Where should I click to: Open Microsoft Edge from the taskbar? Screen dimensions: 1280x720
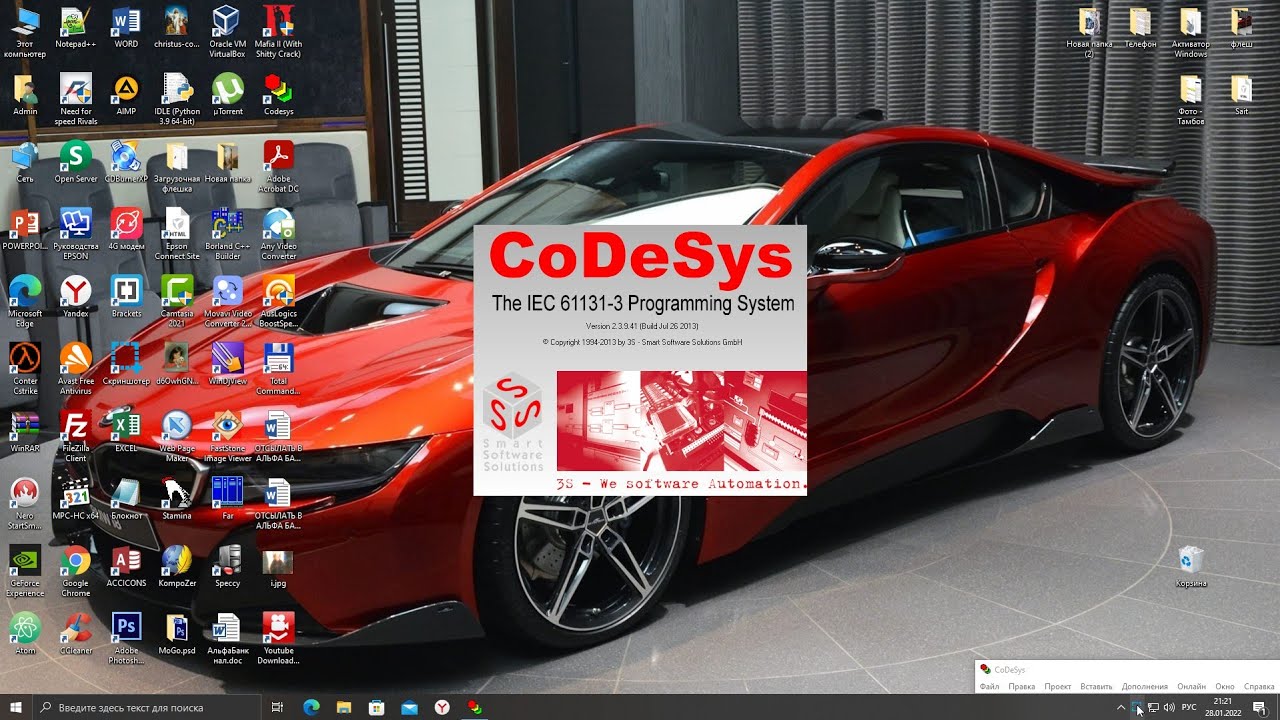click(310, 707)
